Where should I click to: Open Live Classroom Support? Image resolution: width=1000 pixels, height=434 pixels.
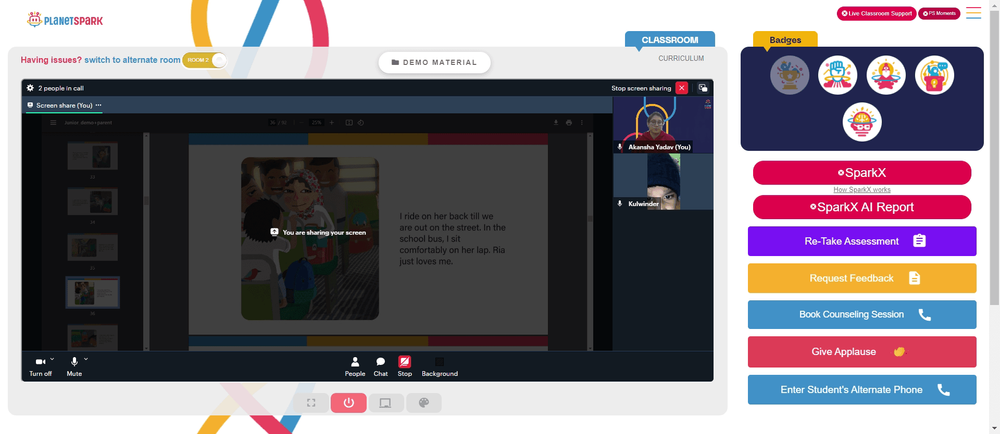[876, 13]
